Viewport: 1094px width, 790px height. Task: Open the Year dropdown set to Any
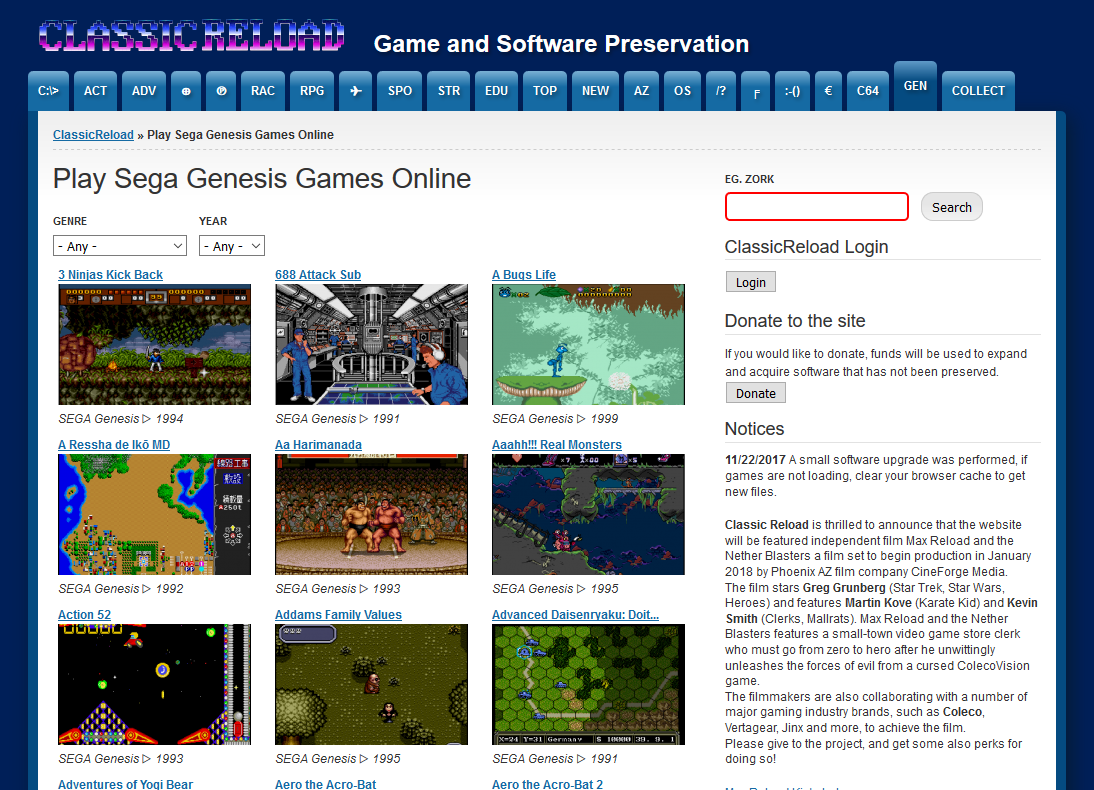click(x=231, y=245)
